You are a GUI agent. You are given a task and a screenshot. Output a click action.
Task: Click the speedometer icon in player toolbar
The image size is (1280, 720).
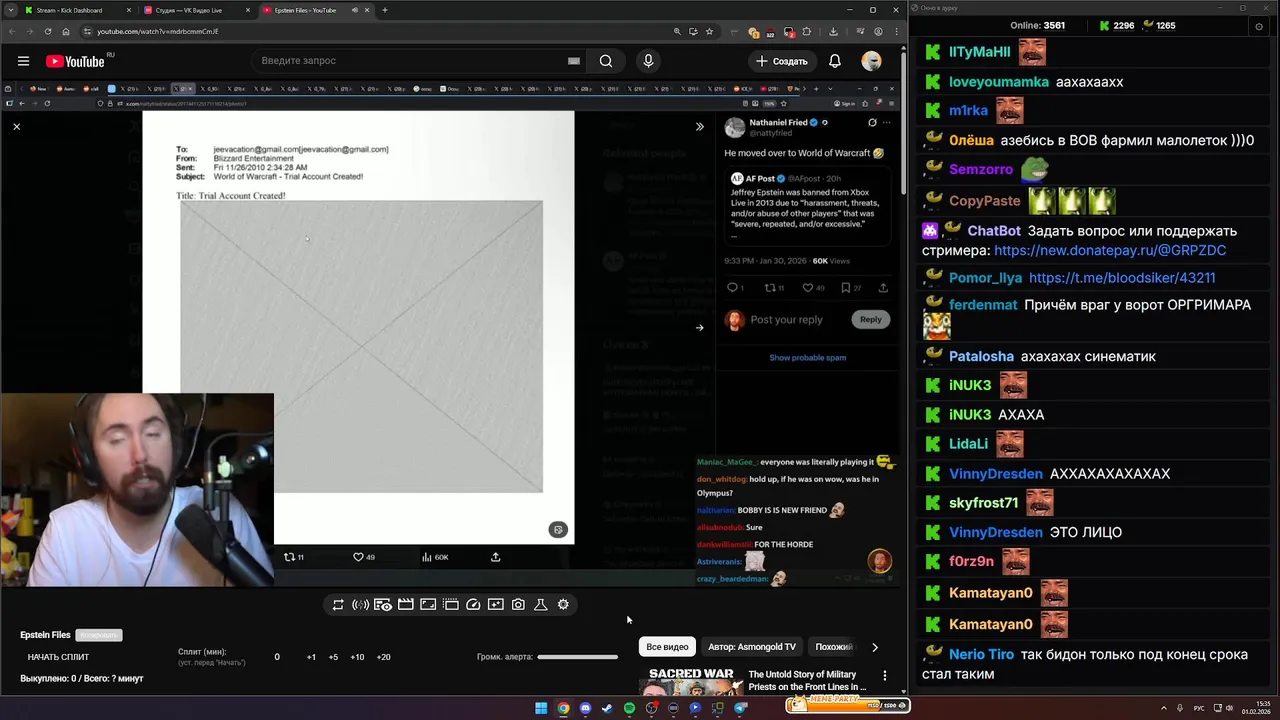click(x=473, y=605)
